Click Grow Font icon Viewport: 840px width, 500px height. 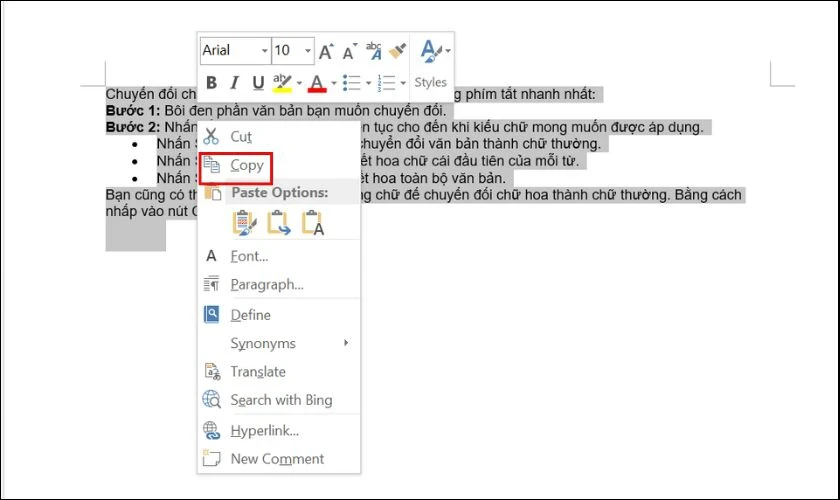[x=326, y=51]
